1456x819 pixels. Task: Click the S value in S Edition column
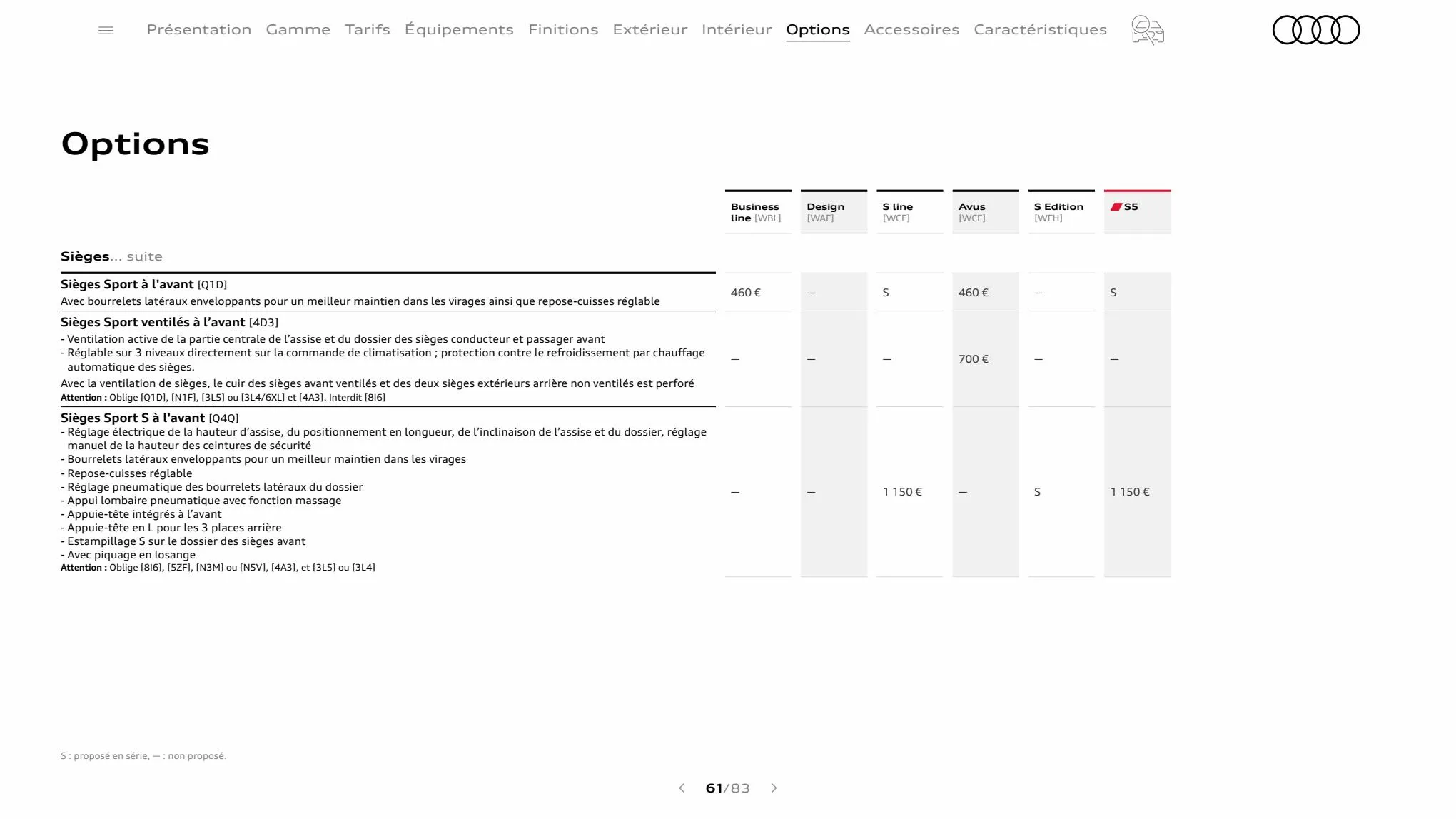coord(1037,492)
